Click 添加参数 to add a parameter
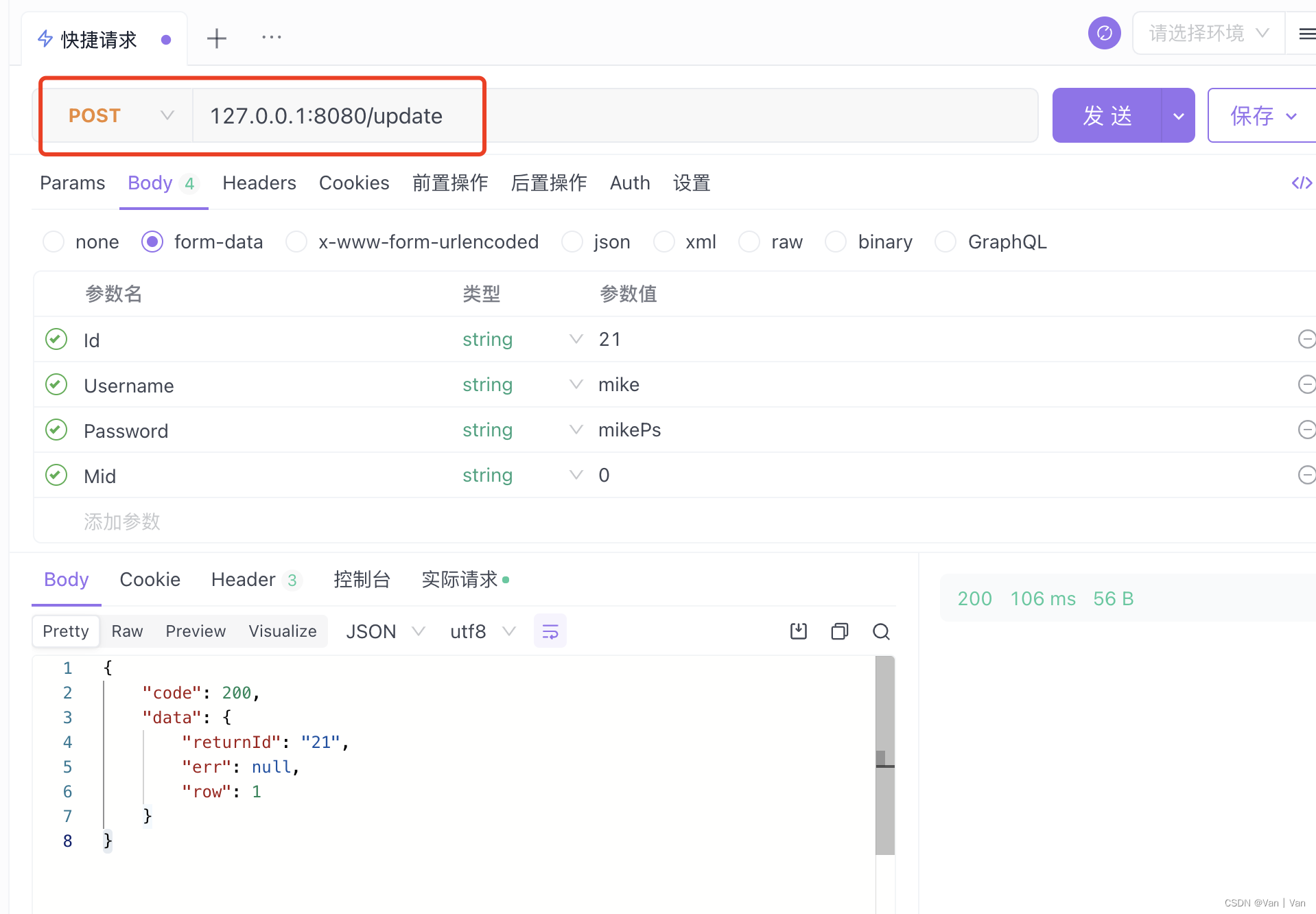 121,522
